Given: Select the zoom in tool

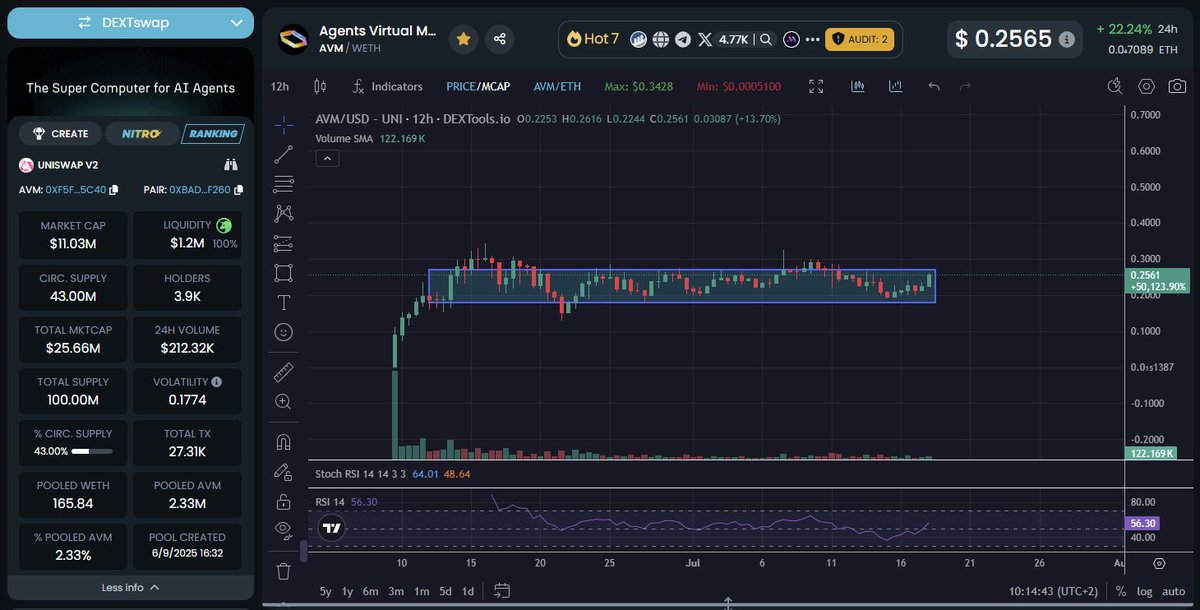Looking at the screenshot, I should pyautogui.click(x=283, y=401).
